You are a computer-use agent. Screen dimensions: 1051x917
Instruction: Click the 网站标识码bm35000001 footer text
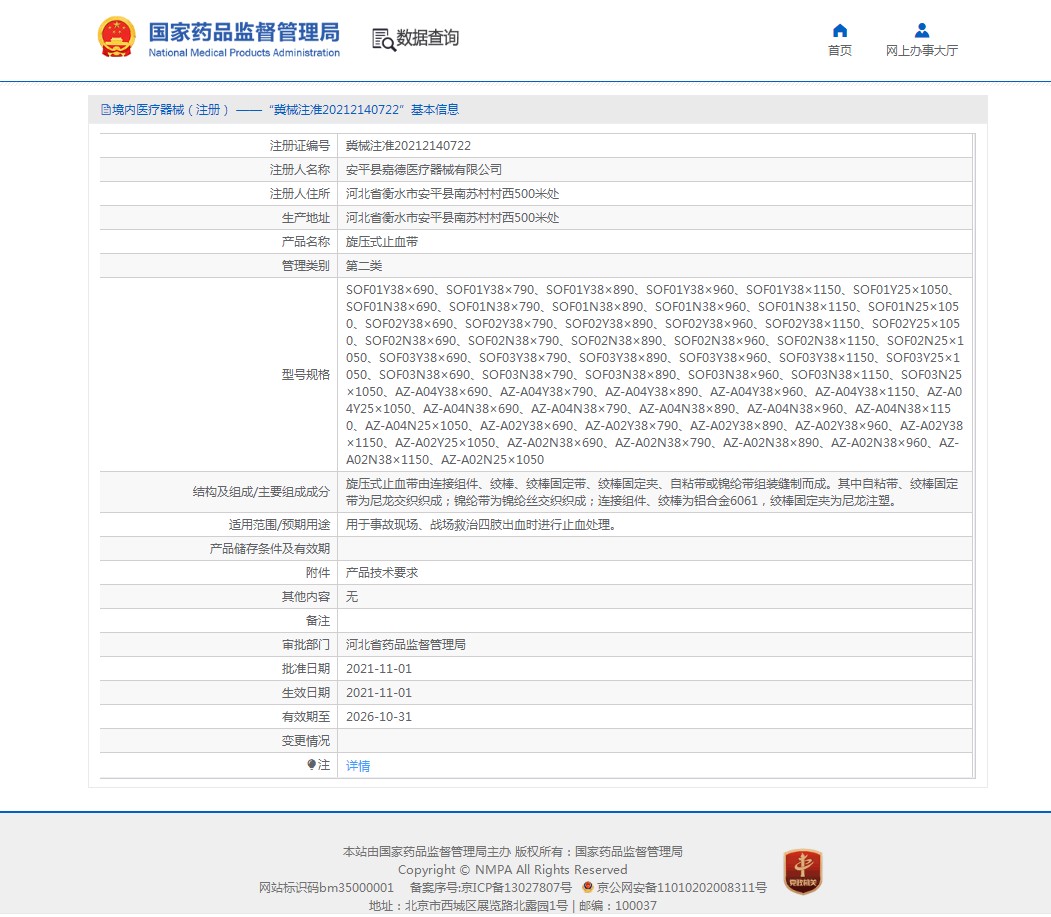326,888
